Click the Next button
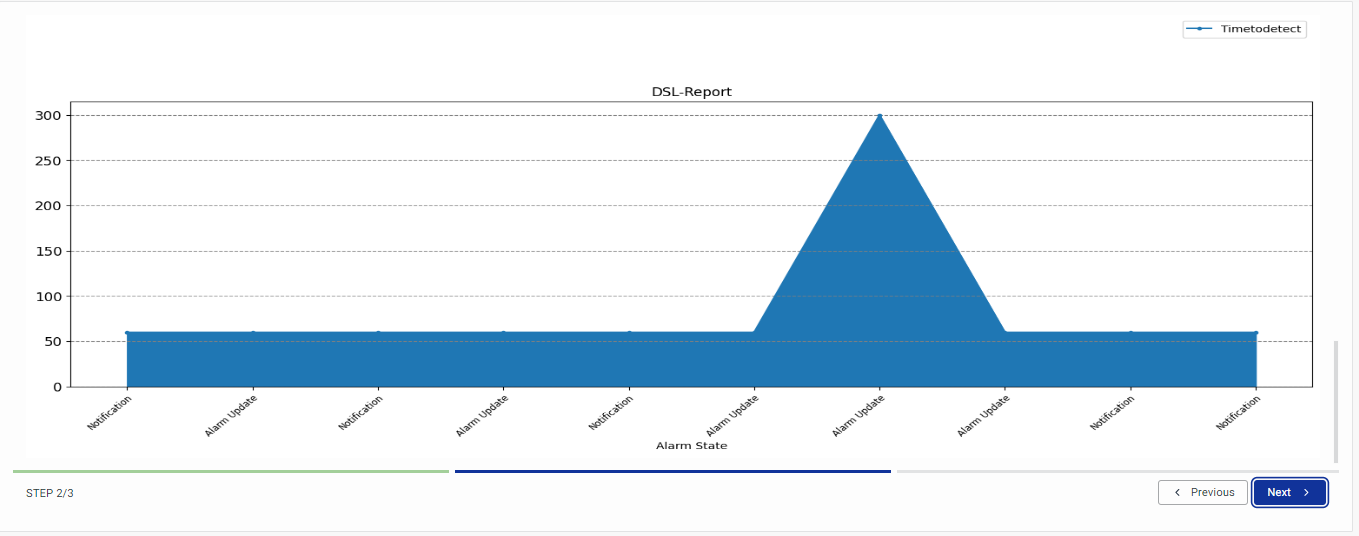This screenshot has width=1359, height=536. click(x=1289, y=493)
